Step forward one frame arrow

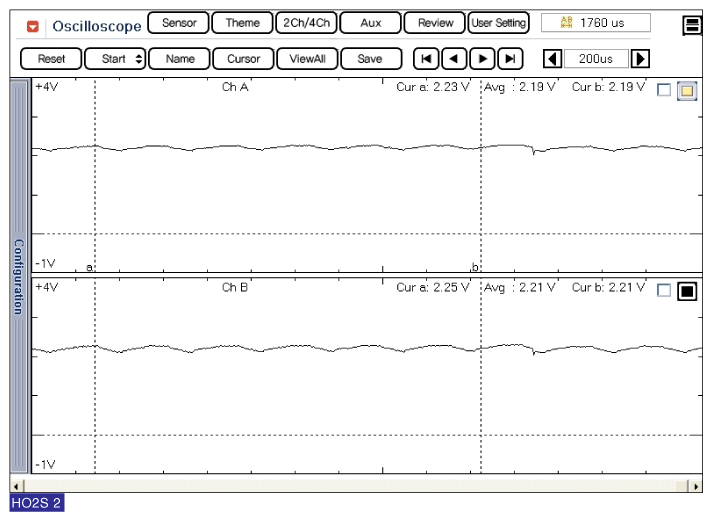(x=482, y=59)
